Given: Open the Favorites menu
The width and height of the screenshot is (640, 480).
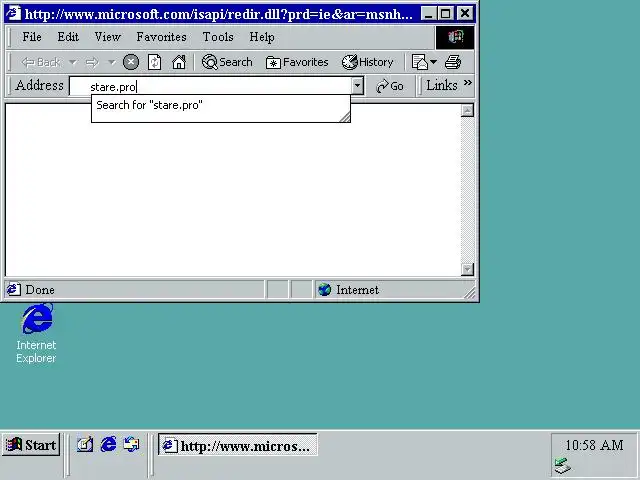Looking at the screenshot, I should pos(161,37).
